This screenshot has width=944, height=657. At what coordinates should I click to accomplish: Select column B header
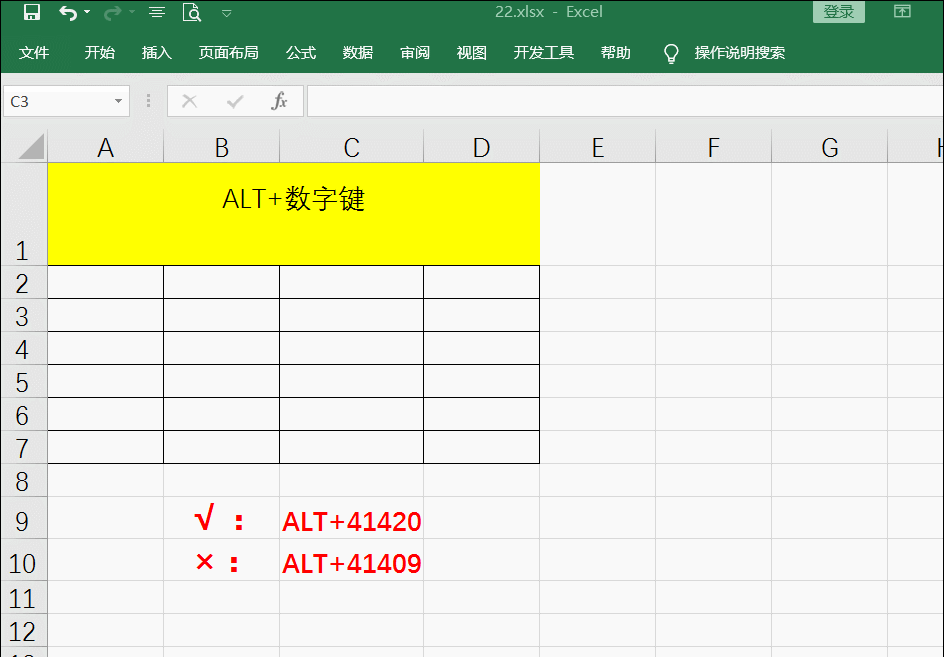[x=222, y=148]
